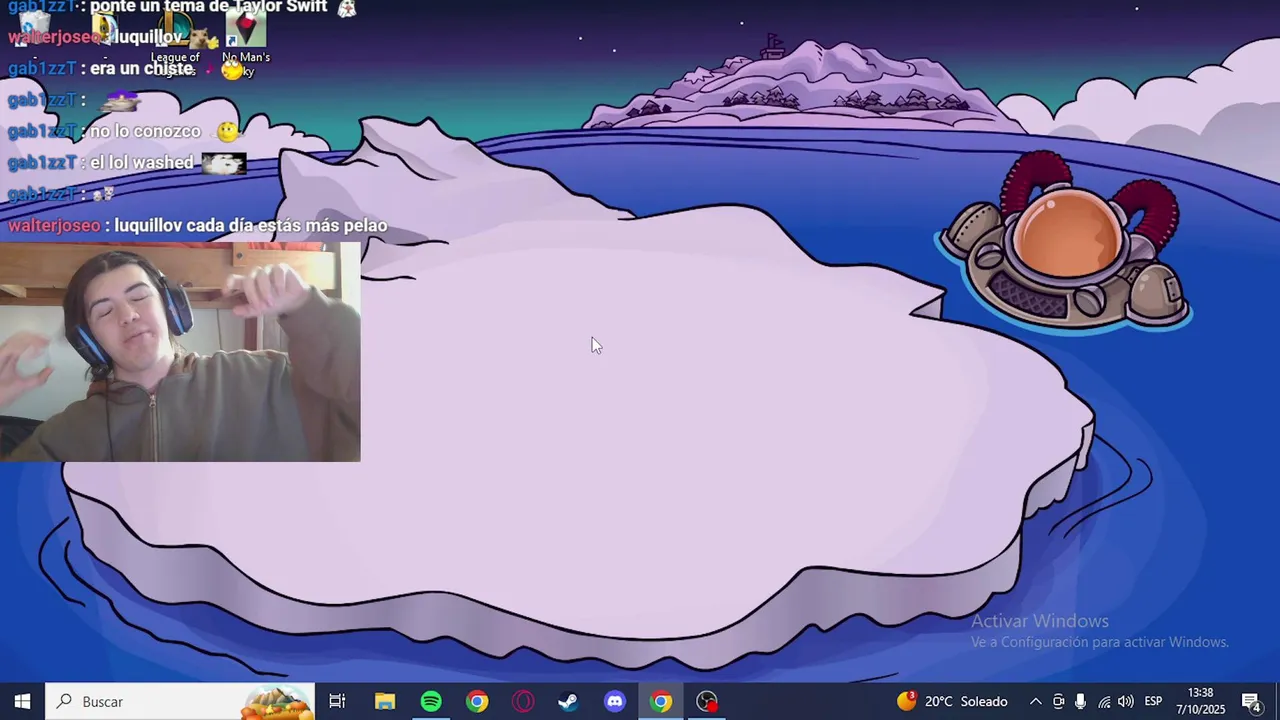Image resolution: width=1280 pixels, height=720 pixels.
Task: Click the search highlight image in the search box
Action: tap(277, 702)
